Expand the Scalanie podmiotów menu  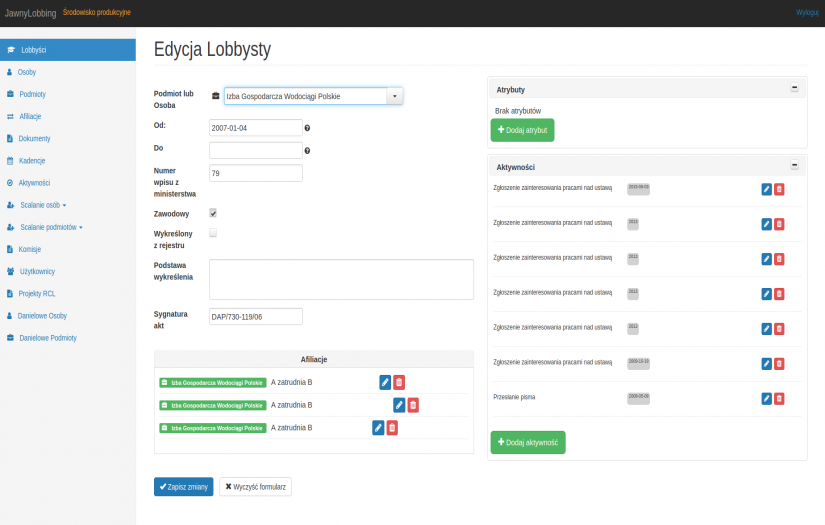click(x=51, y=227)
